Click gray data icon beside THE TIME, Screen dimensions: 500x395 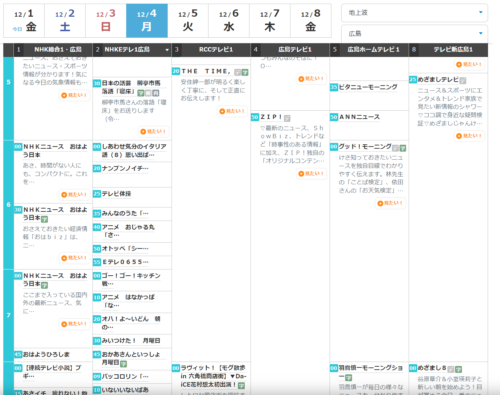pyautogui.click(x=238, y=72)
